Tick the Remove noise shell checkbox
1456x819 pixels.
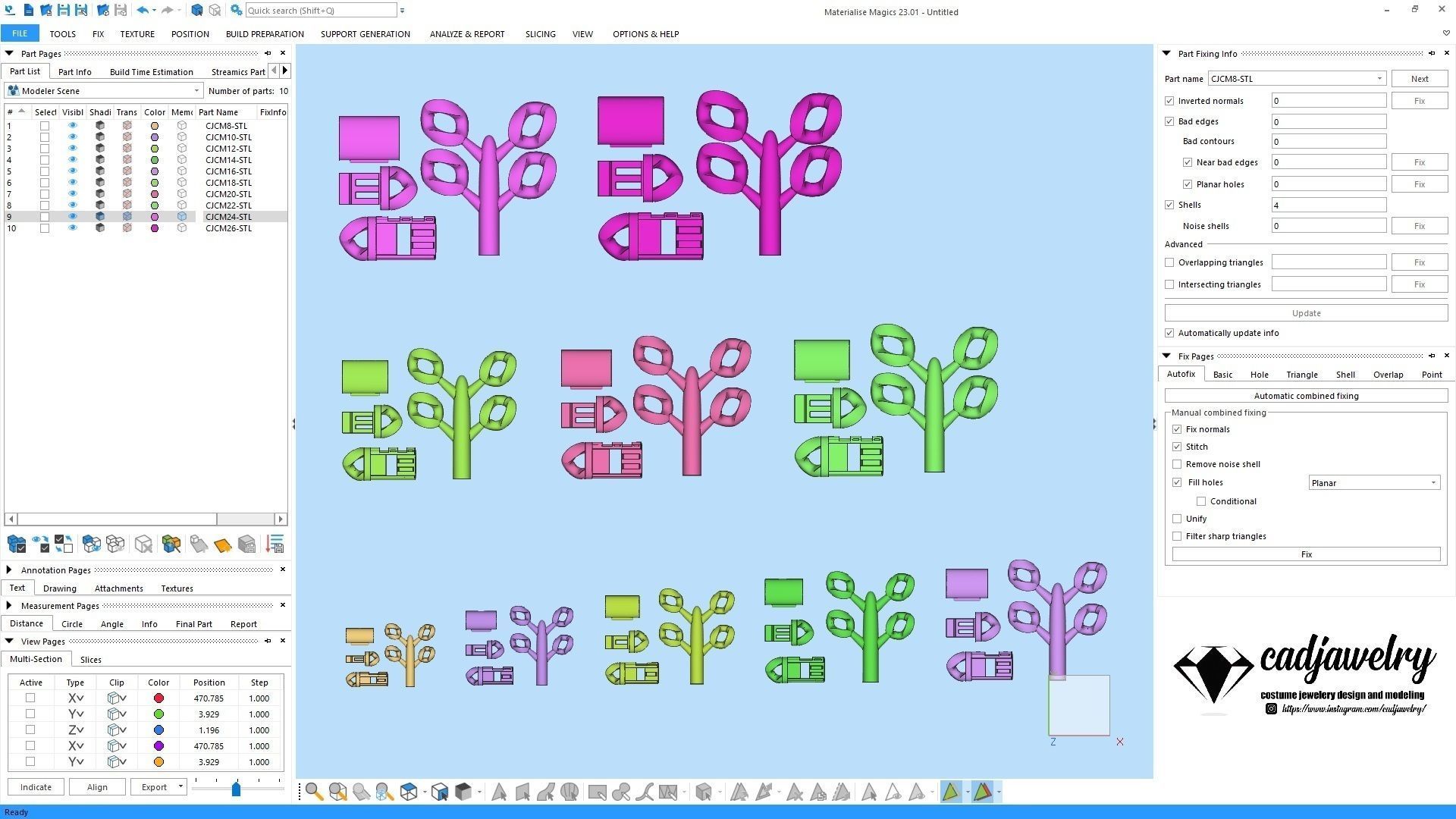[x=1177, y=464]
